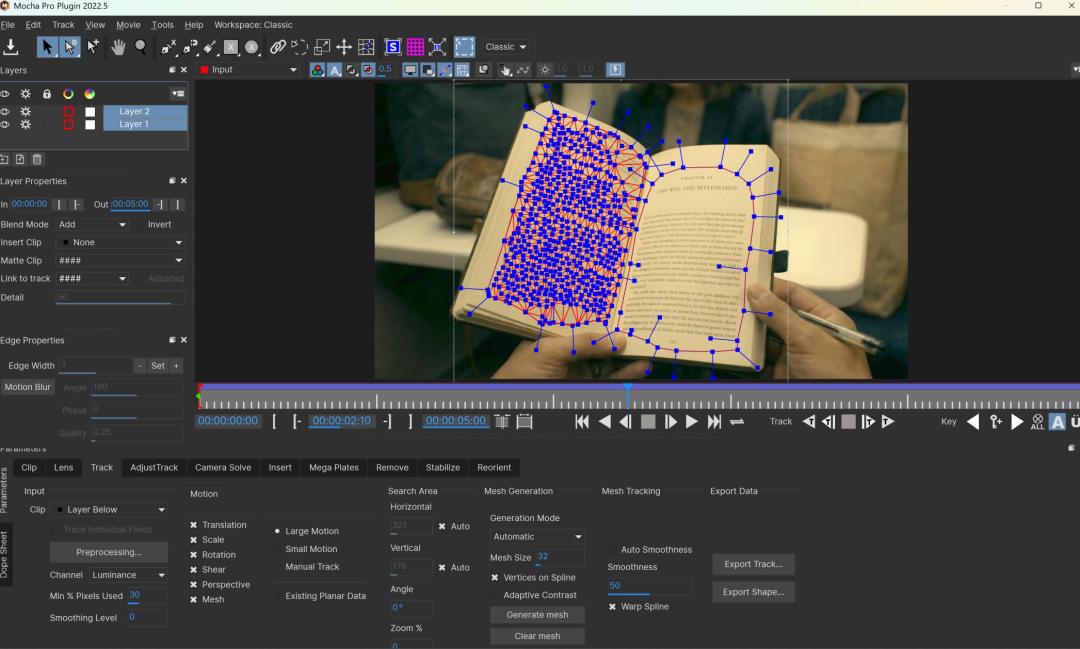Screen dimensions: 1080x649
Task: Click the Smoothness value slider
Action: pos(648,586)
